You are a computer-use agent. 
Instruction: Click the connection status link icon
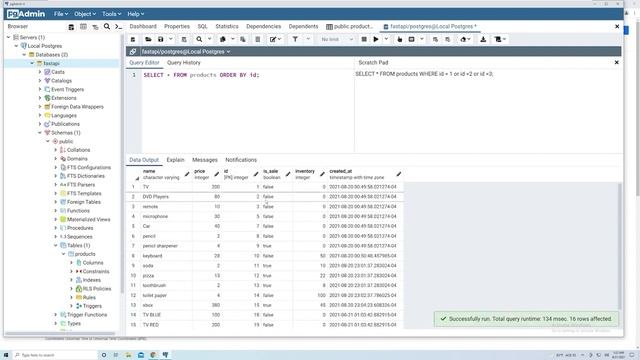pyautogui.click(x=133, y=51)
